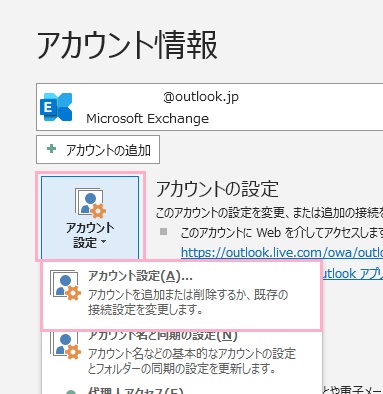383x394 pixels.
Task: Open the outlook.live.com/owa link
Action: (282, 253)
